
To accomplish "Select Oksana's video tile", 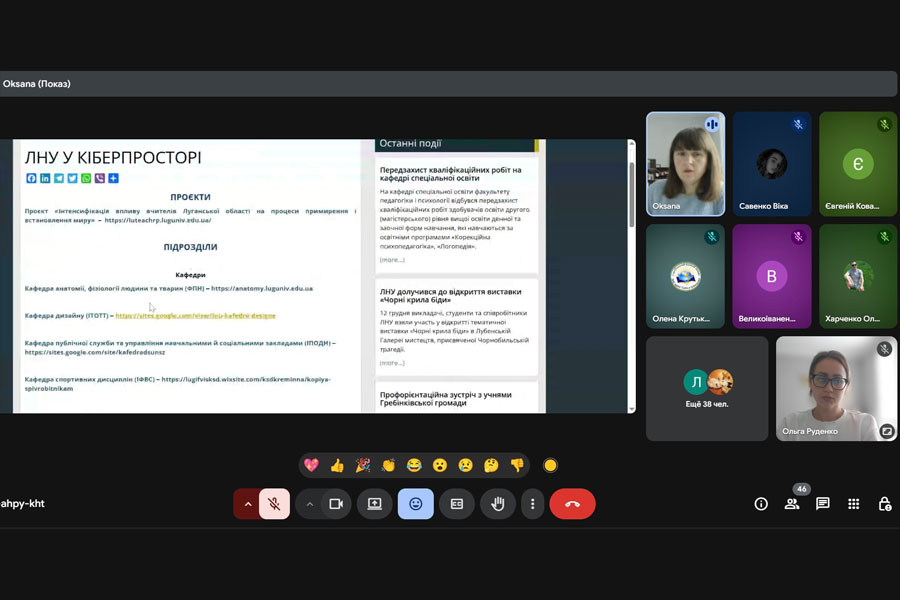I will coord(685,164).
